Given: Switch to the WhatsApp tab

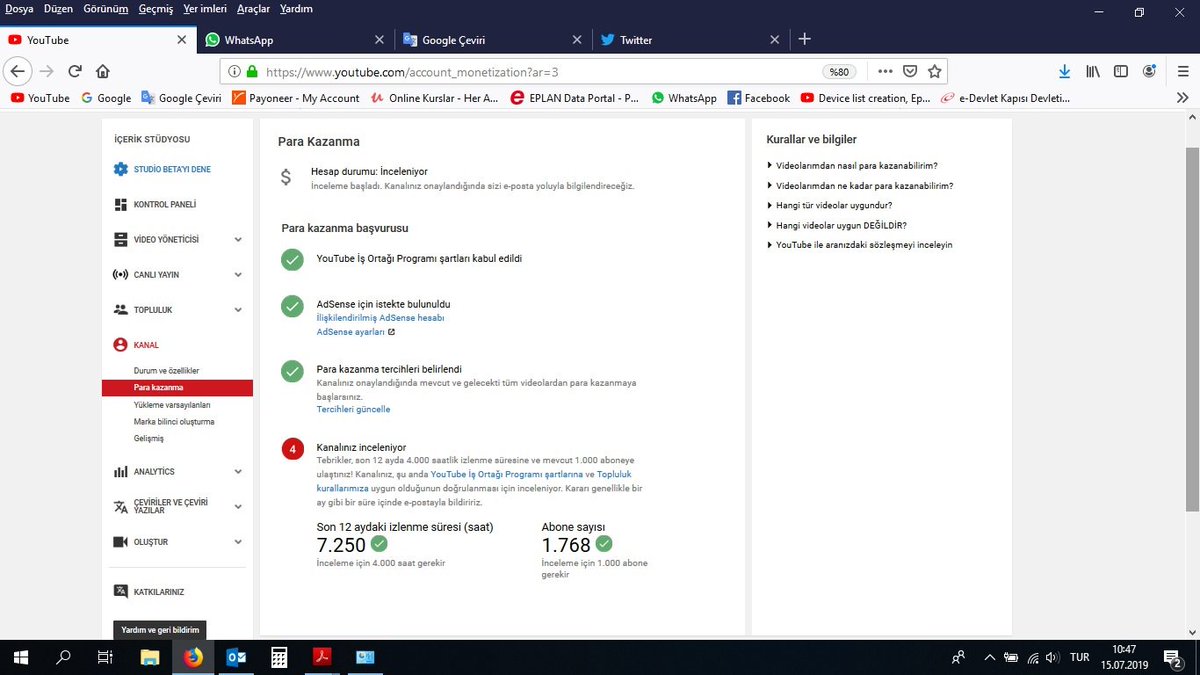Looking at the screenshot, I should (x=295, y=40).
